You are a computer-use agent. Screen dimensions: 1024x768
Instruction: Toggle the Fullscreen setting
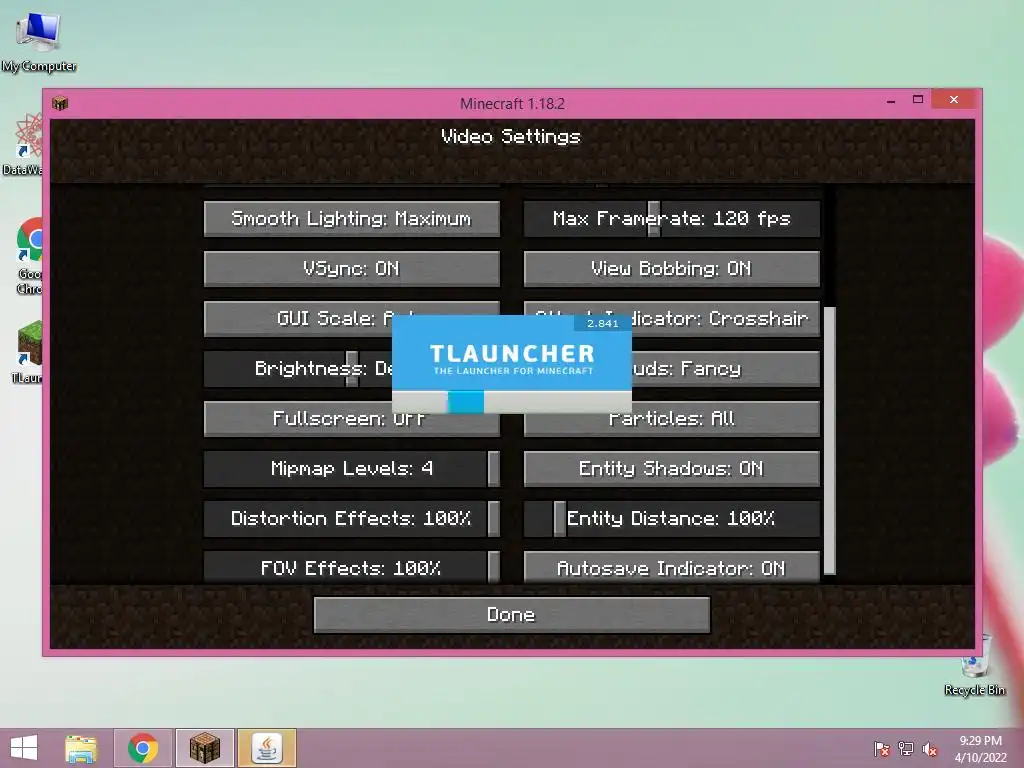351,419
